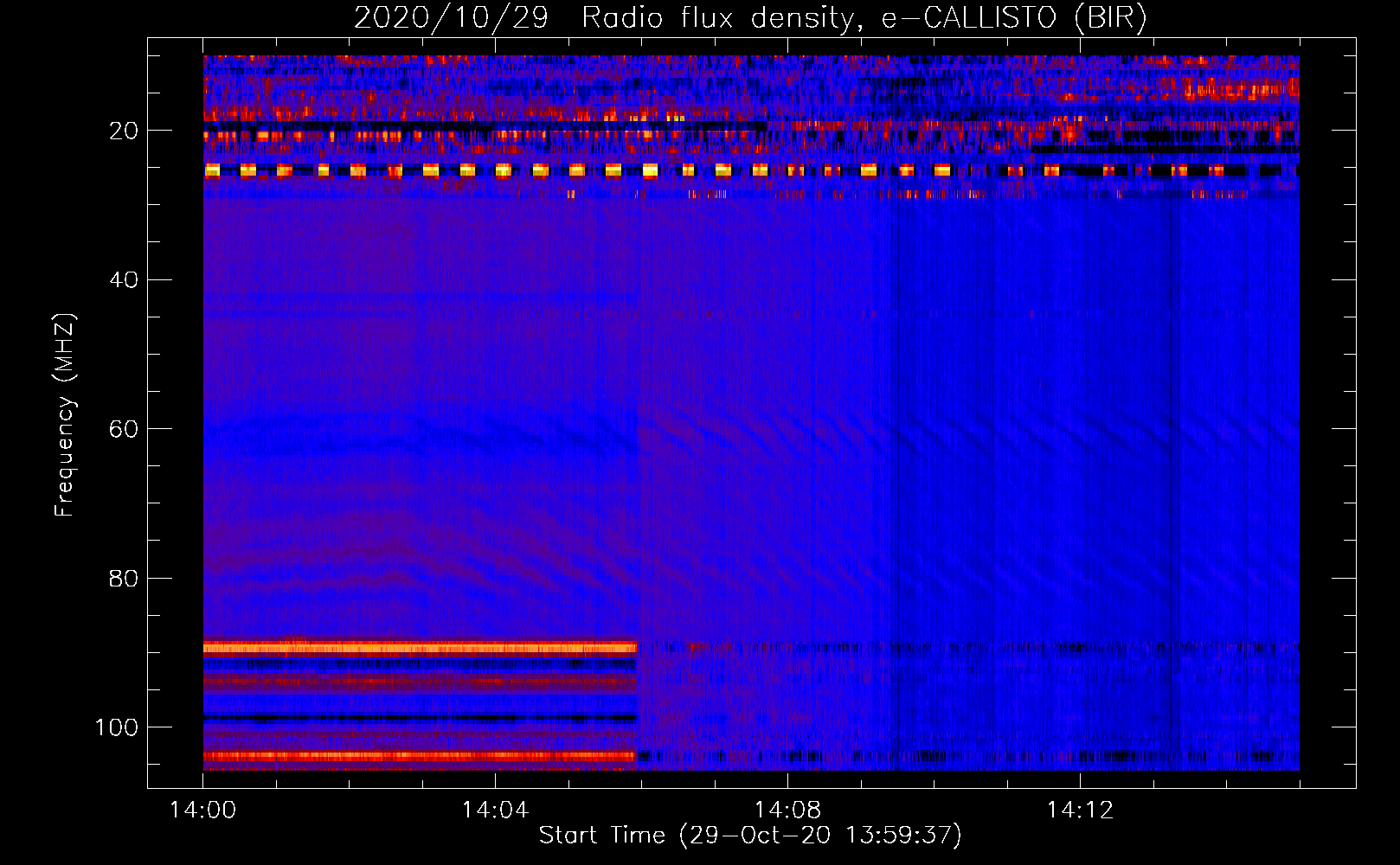The width and height of the screenshot is (1400, 865).
Task: Click the dashed yellow signal row near 25 MHz
Action: click(x=751, y=170)
